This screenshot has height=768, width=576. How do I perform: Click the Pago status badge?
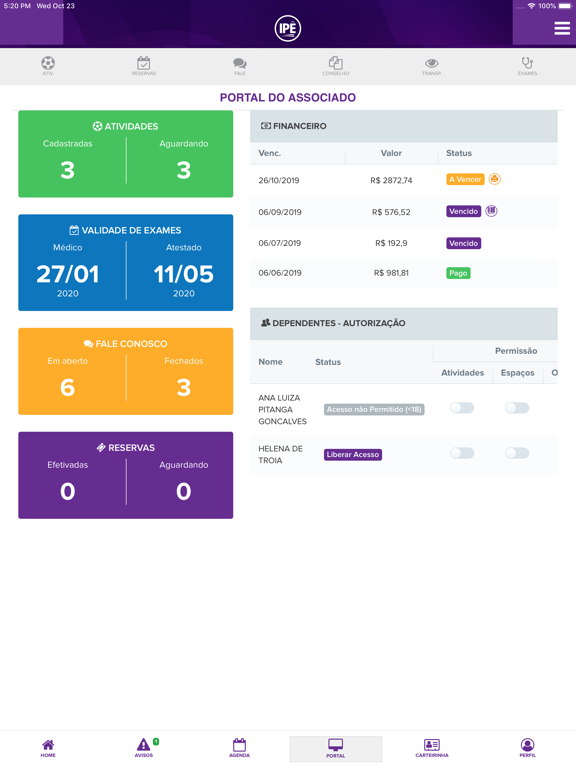pos(458,273)
